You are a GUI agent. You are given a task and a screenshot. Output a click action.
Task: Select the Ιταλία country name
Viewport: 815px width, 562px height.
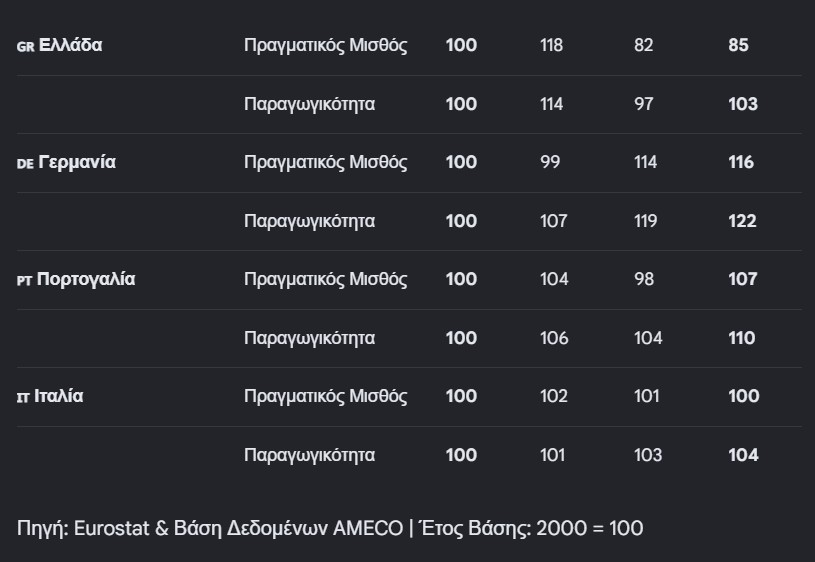pyautogui.click(x=58, y=396)
